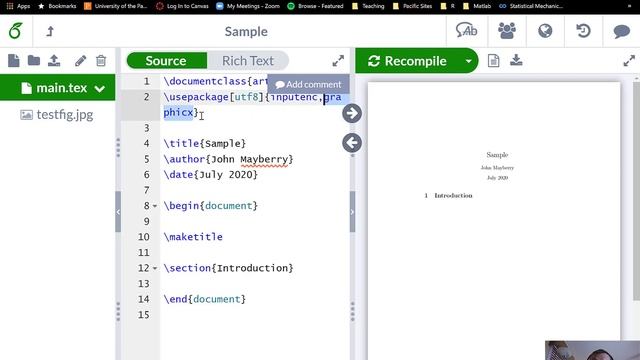The height and width of the screenshot is (360, 640).
Task: Create a new file
Action: pyautogui.click(x=13, y=61)
